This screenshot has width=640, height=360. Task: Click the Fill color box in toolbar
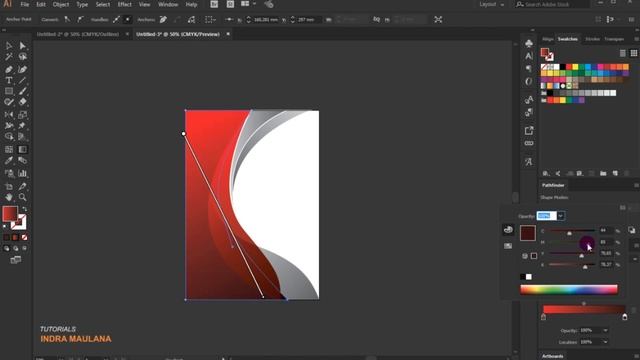coord(10,214)
